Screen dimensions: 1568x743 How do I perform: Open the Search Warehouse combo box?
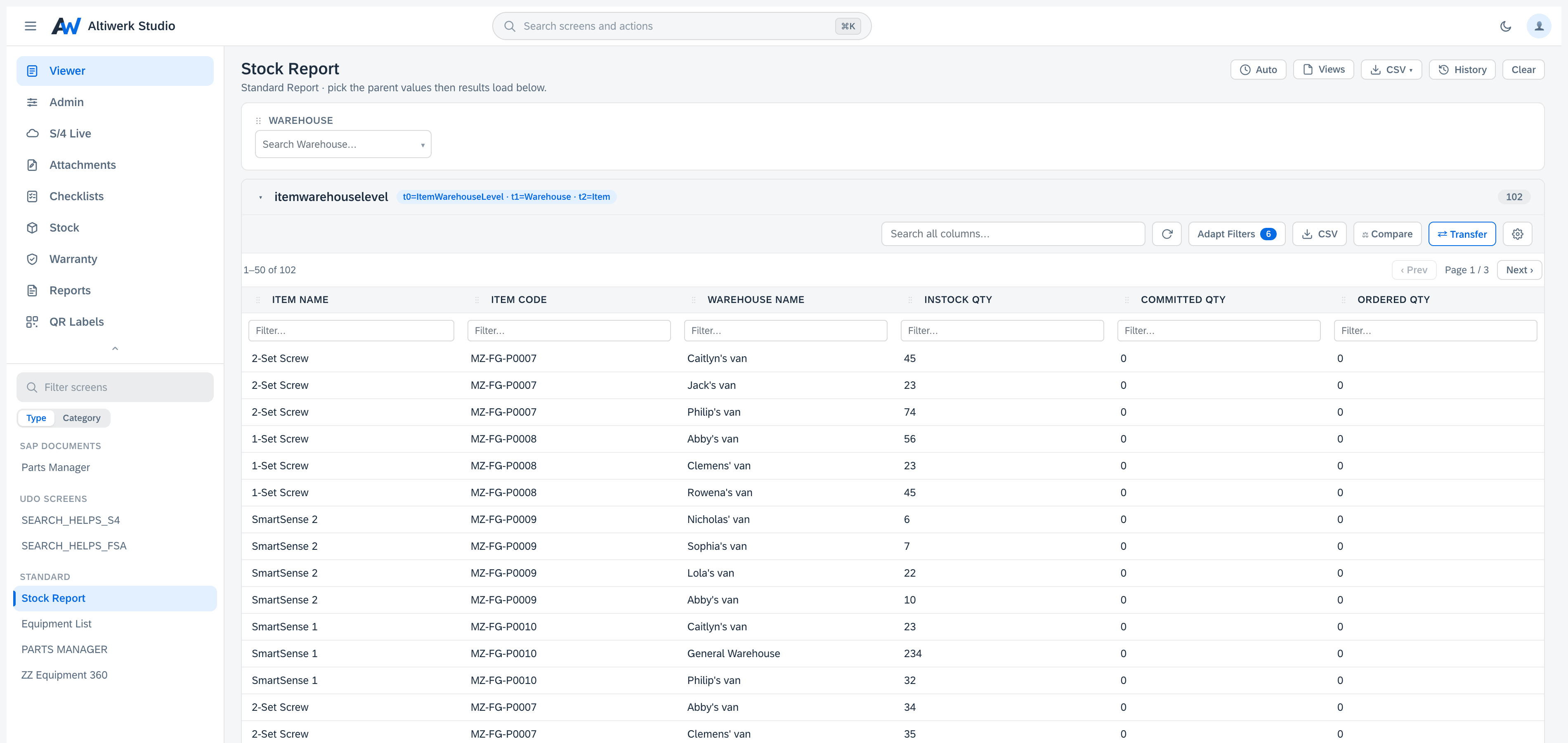click(x=343, y=144)
